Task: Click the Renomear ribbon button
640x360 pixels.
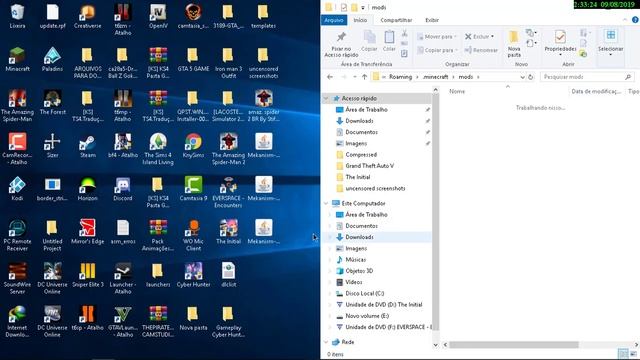Action: tap(481, 50)
